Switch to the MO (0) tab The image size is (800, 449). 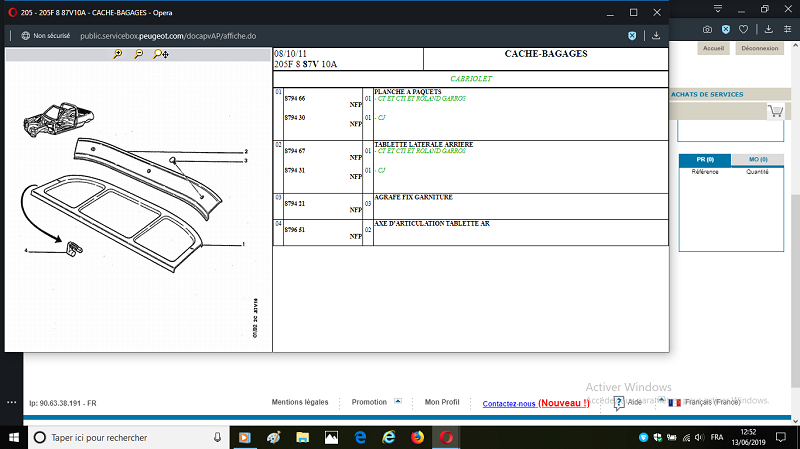(x=758, y=160)
